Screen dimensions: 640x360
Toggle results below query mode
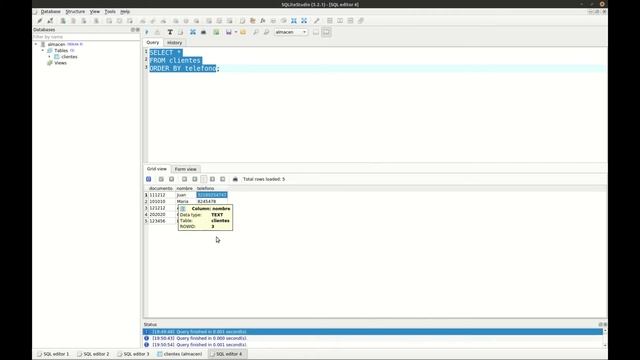pos(327,32)
